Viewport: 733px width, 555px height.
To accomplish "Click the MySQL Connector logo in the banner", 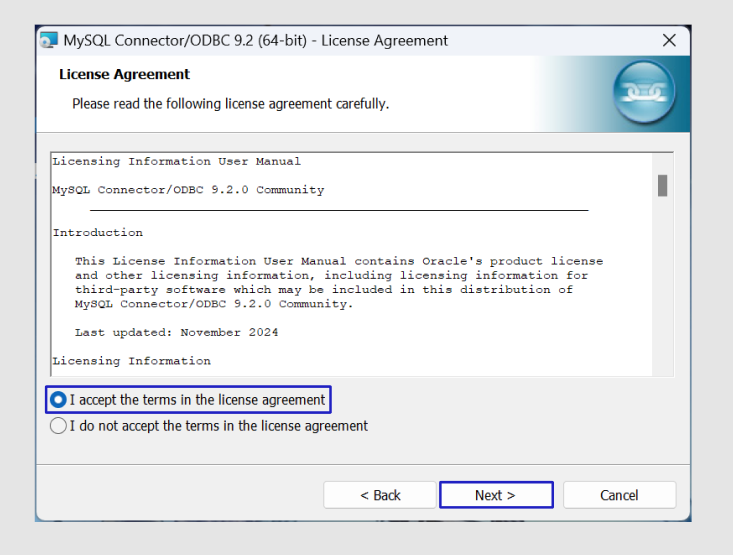I will [643, 92].
